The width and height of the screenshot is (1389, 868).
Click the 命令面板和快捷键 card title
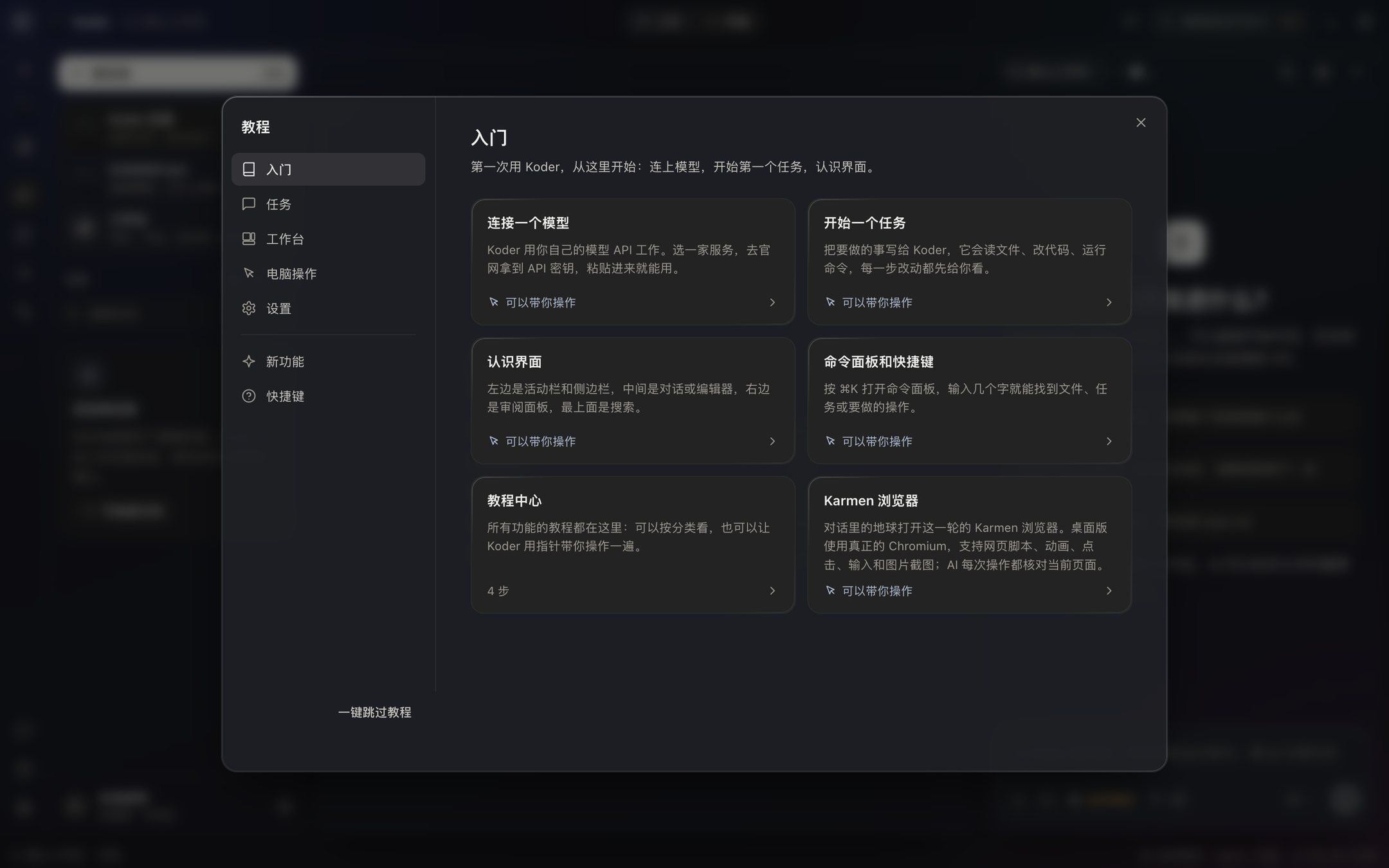pos(878,361)
